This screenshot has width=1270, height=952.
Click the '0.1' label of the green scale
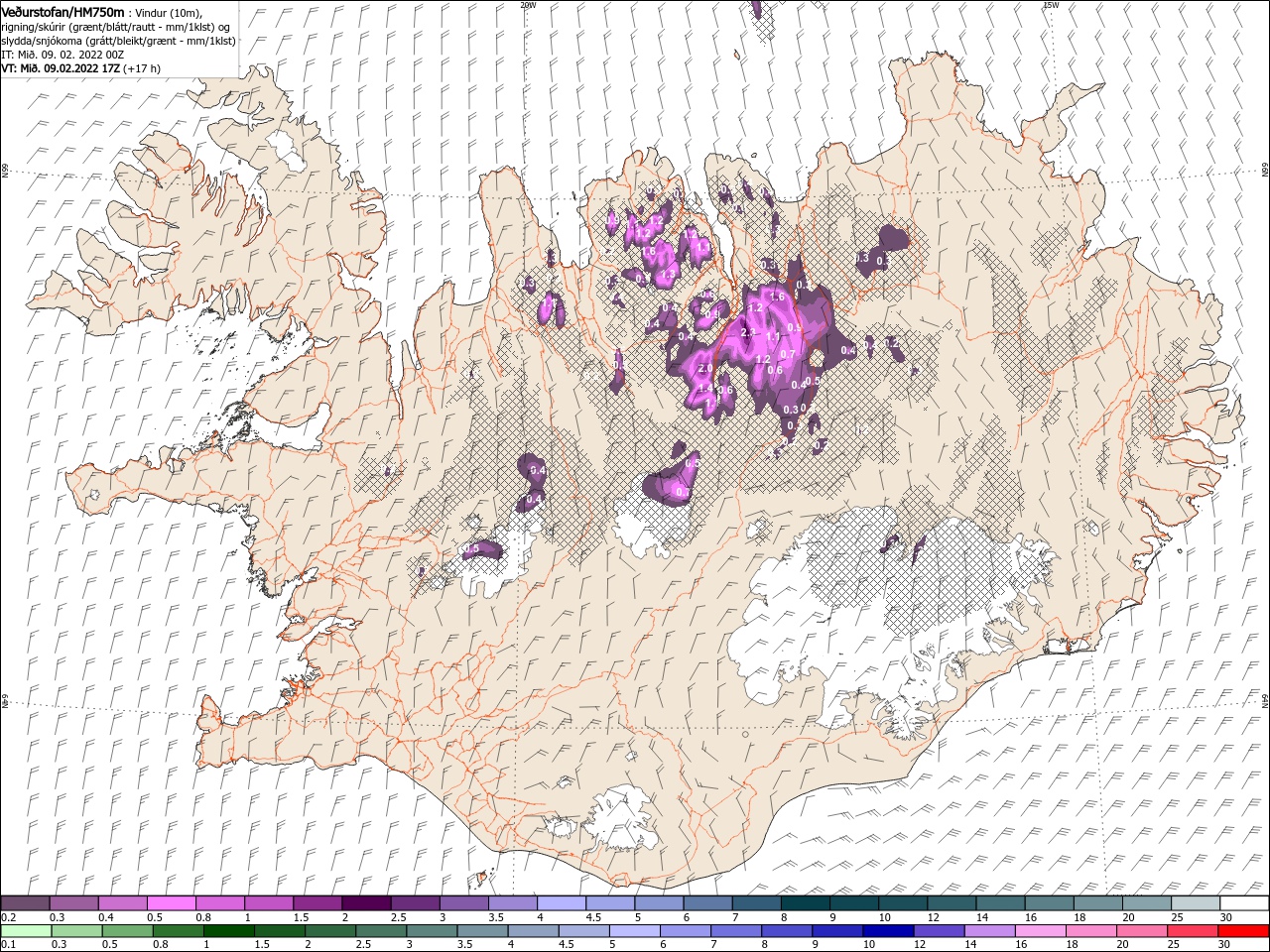(8, 945)
